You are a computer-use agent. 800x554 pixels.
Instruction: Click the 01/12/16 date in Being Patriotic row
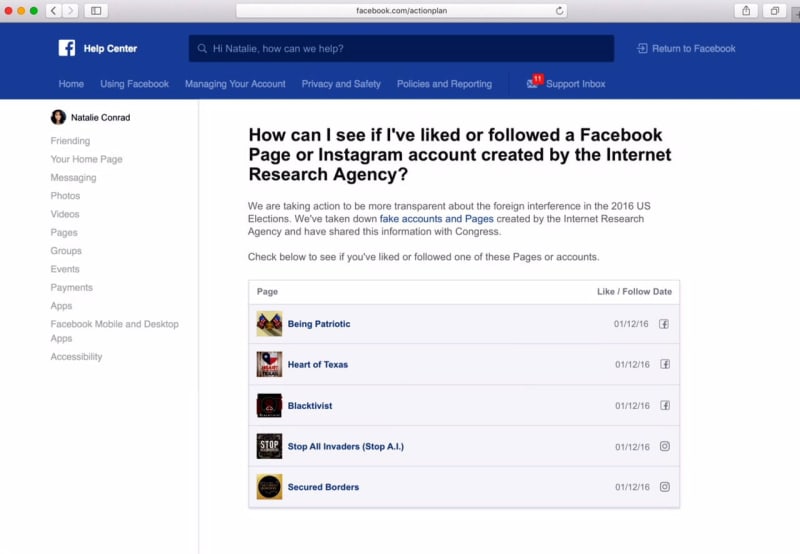click(x=631, y=324)
